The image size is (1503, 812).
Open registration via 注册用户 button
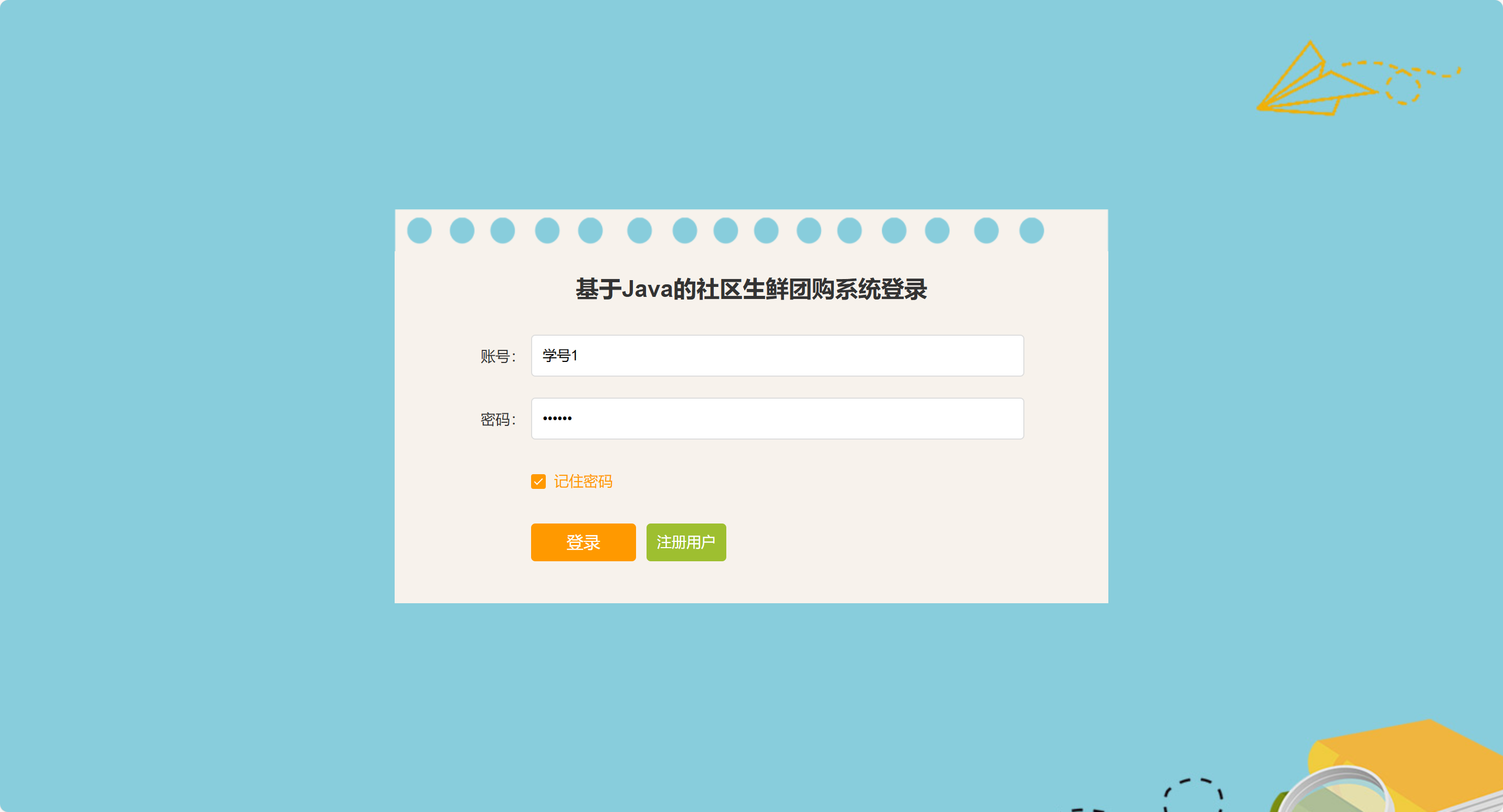click(x=686, y=542)
